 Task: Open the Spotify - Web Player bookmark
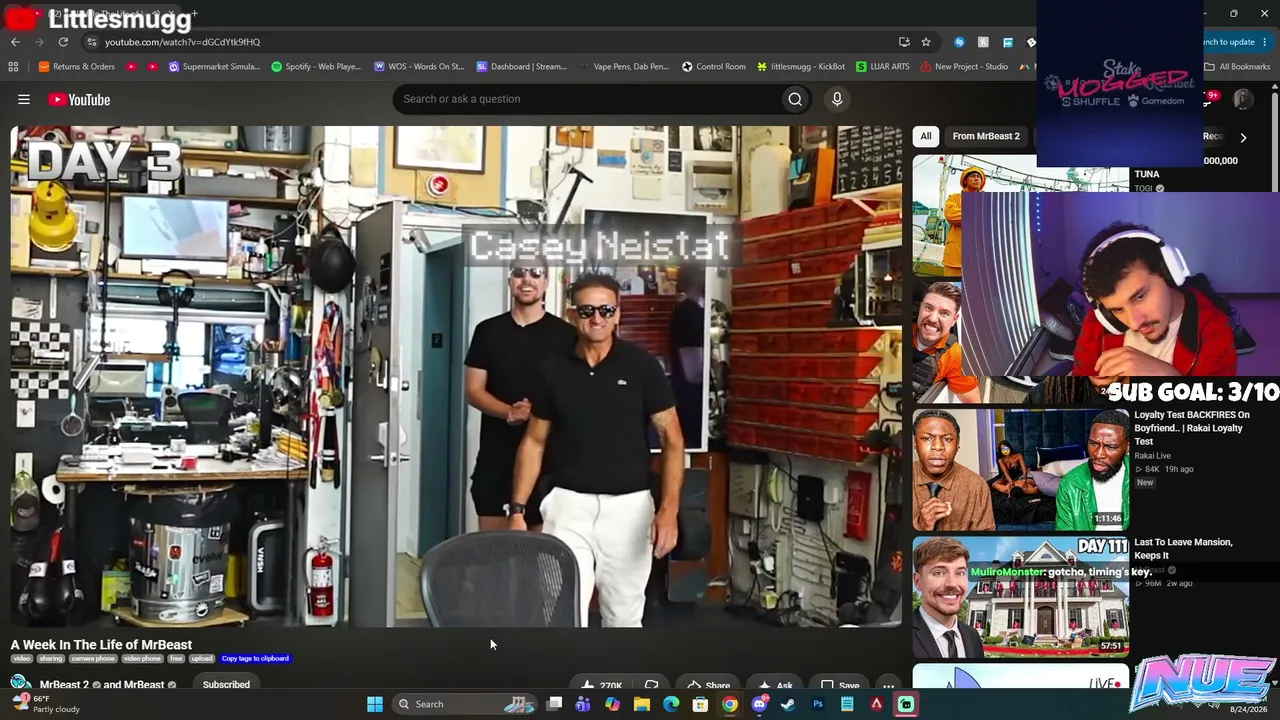316,67
